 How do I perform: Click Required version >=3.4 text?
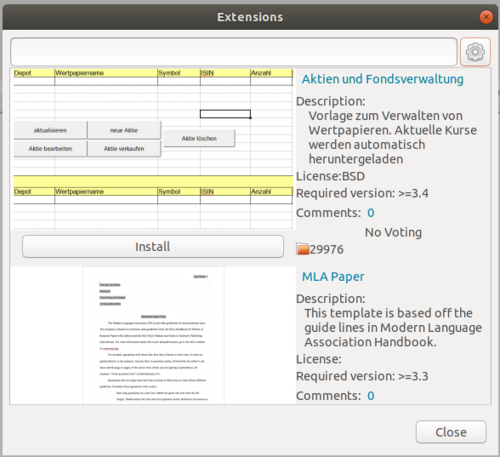tap(362, 193)
